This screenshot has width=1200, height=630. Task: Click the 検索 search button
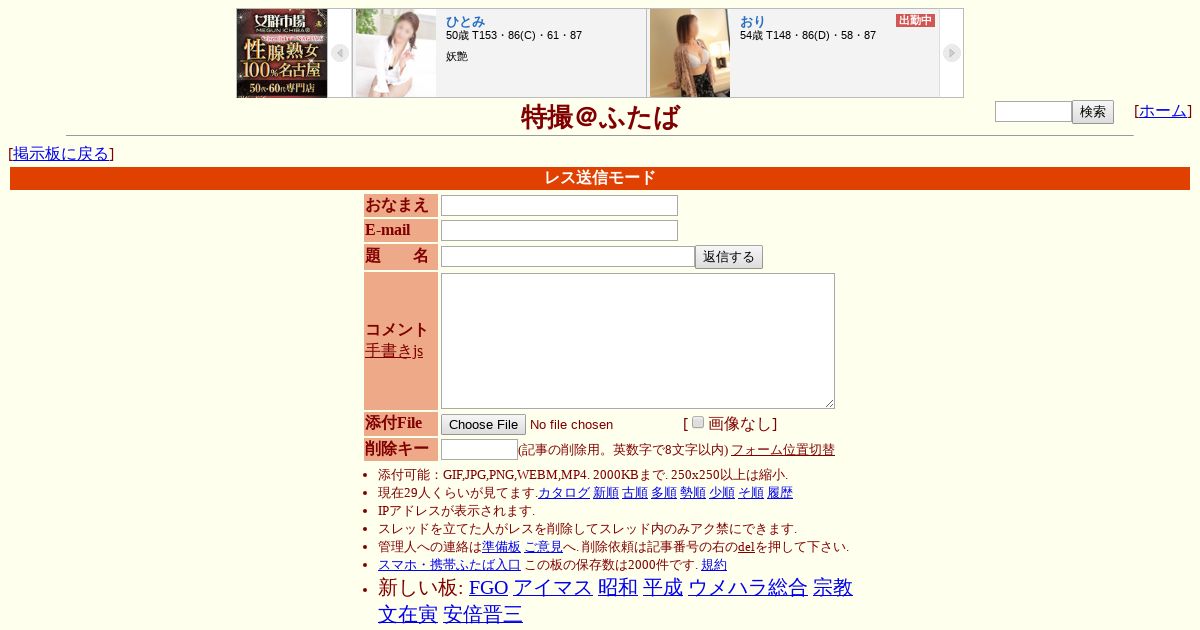1093,112
